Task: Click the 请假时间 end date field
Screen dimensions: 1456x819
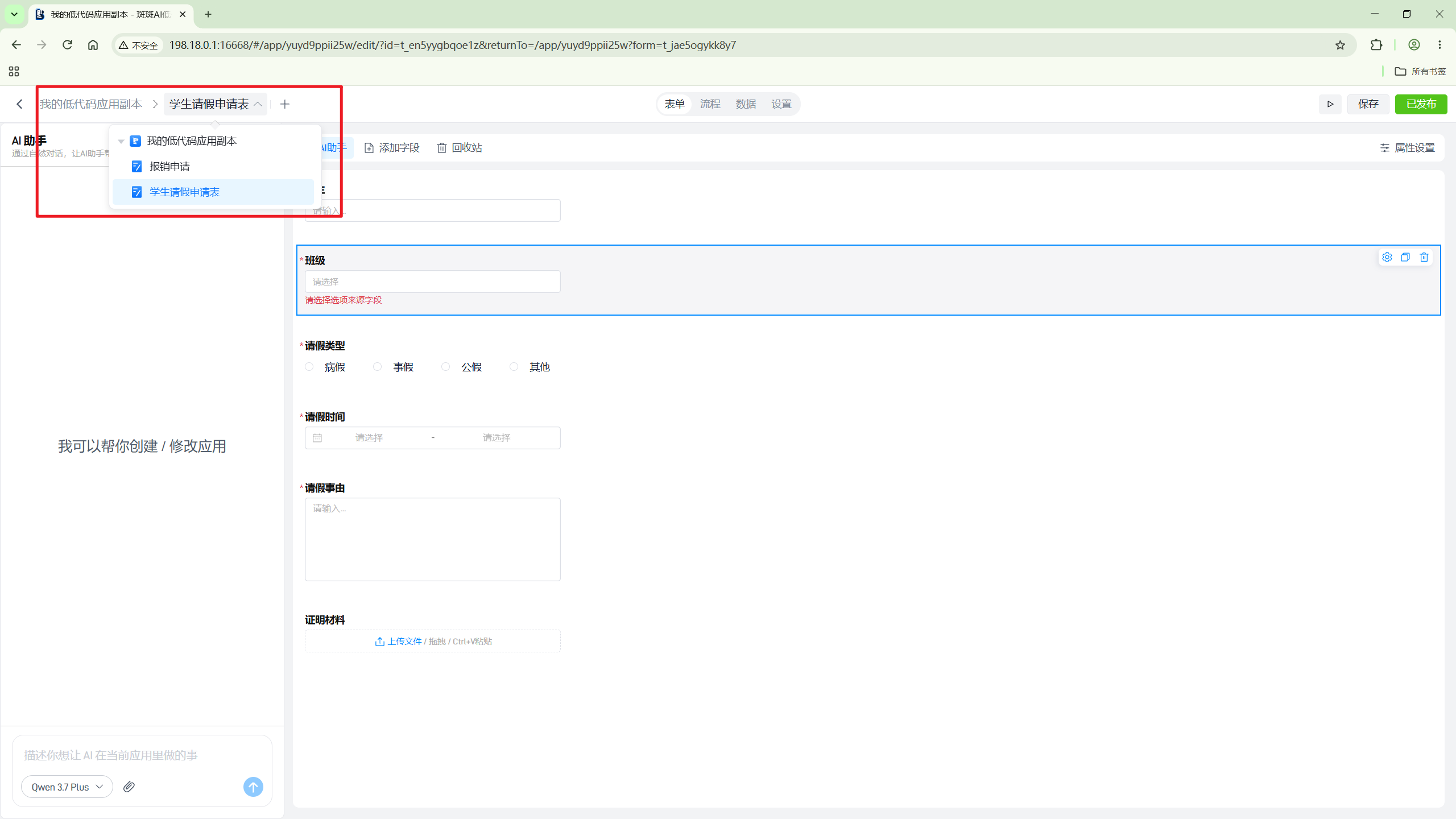Action: tap(497, 438)
